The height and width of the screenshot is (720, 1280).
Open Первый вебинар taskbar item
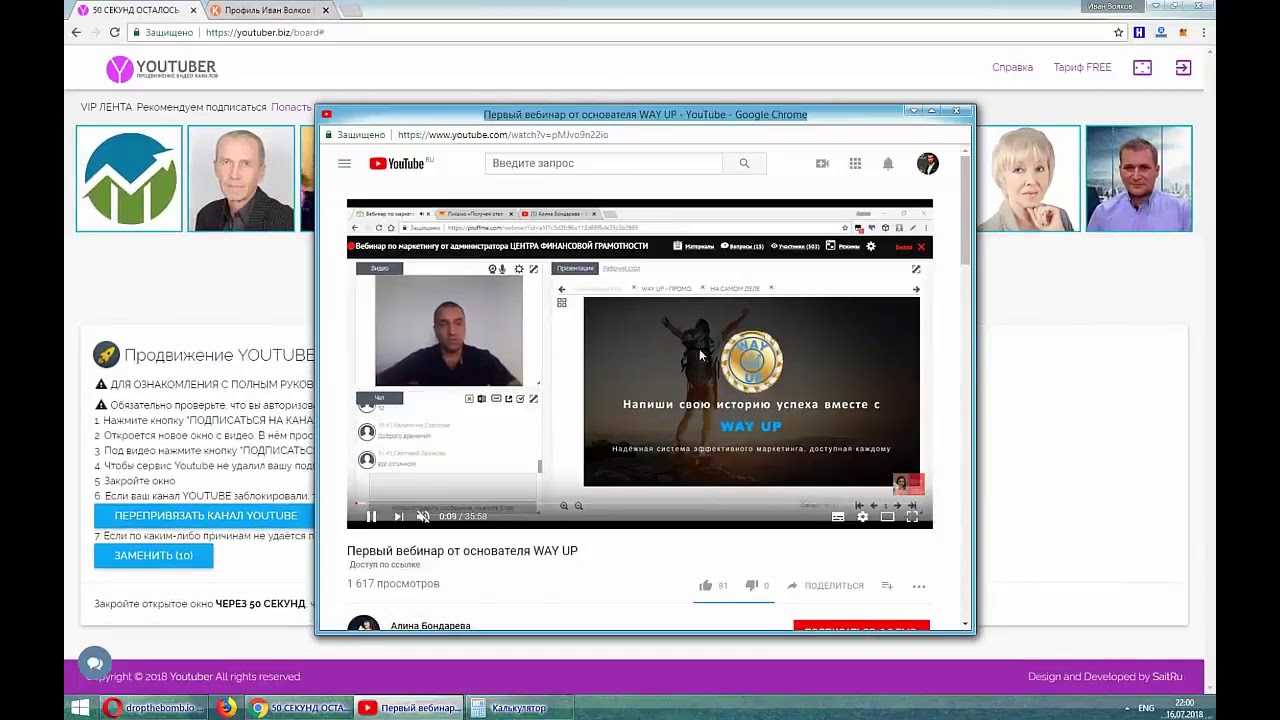(x=409, y=708)
